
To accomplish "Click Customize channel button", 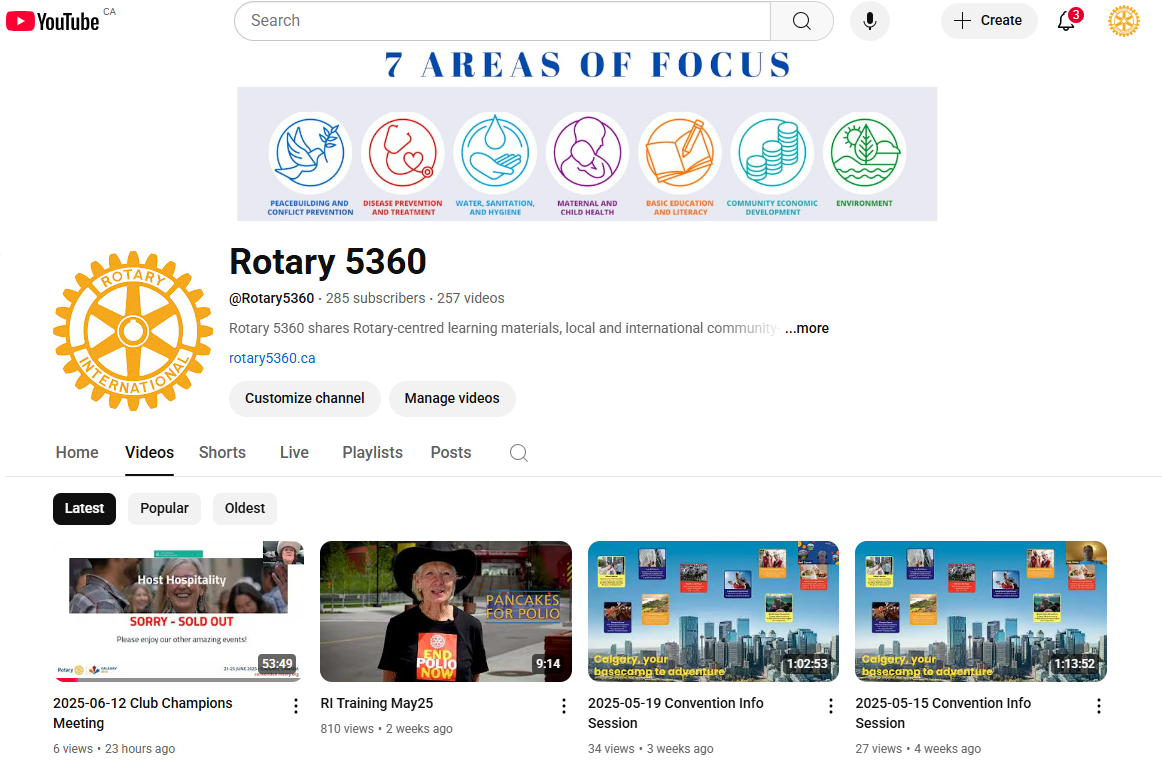I will [305, 399].
